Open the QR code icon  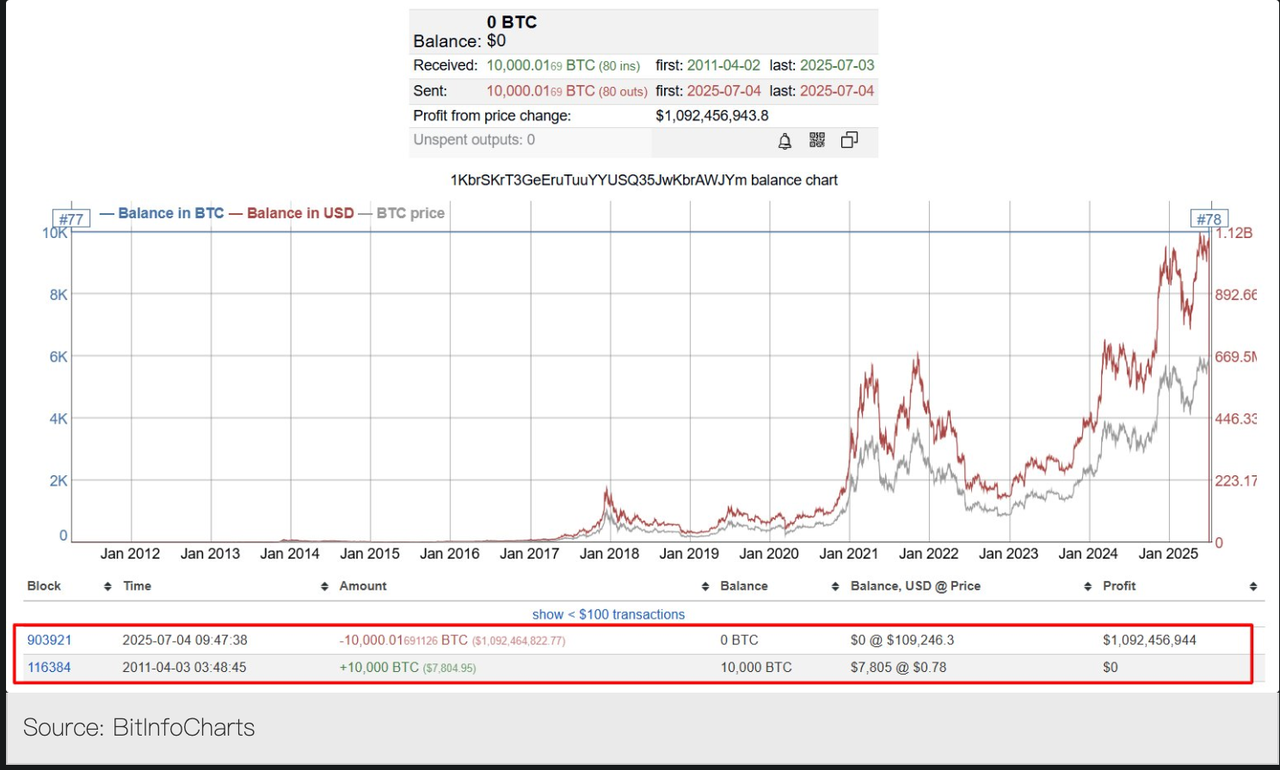(817, 141)
